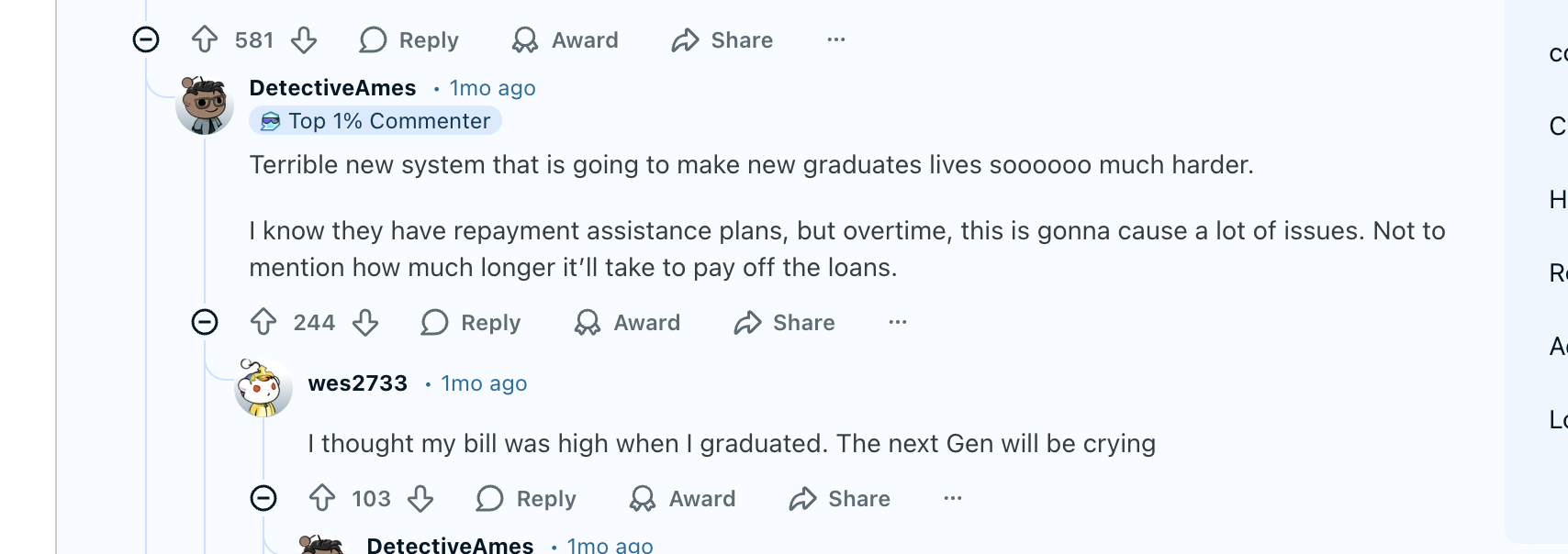Click Award on the 581-point comment
Screen dimensions: 1568x554
pos(566,39)
